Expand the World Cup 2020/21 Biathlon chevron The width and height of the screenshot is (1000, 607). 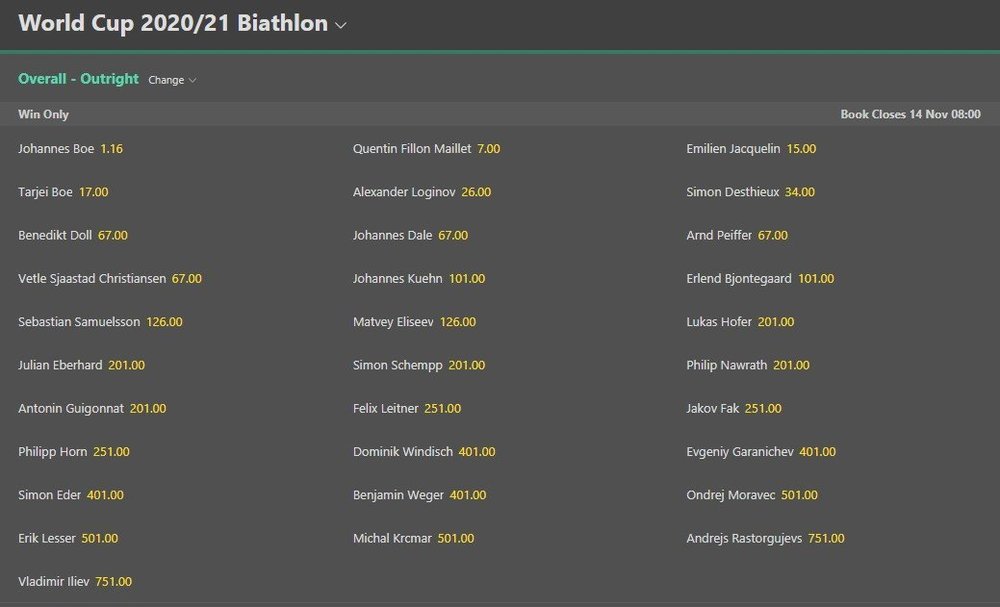tap(341, 25)
